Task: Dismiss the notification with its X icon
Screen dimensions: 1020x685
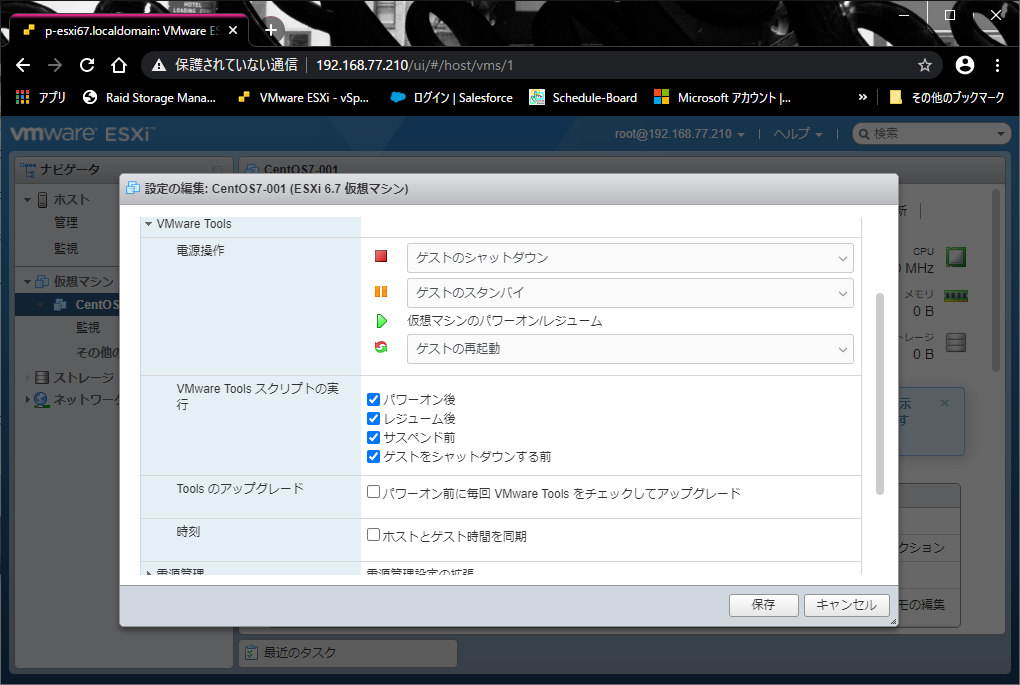Action: point(945,403)
